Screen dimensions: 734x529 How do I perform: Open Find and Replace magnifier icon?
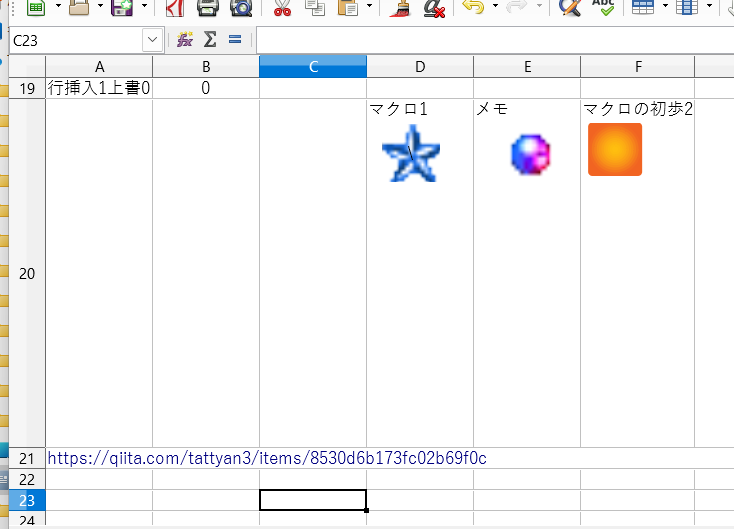point(570,7)
